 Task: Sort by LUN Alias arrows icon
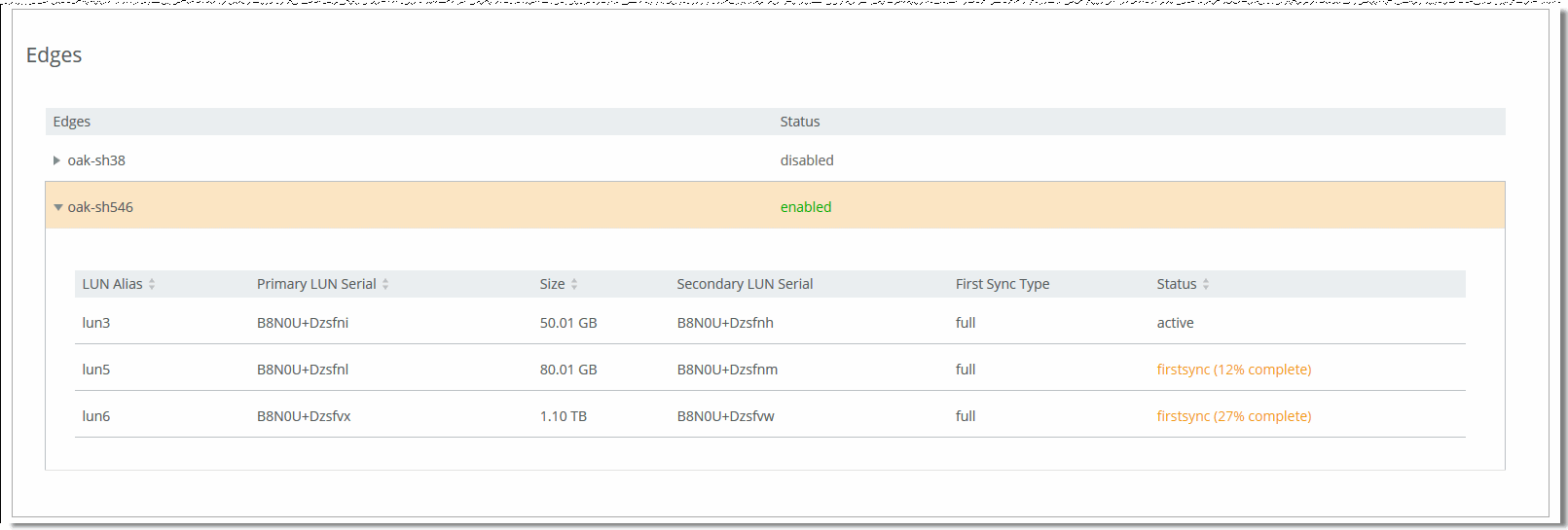point(152,284)
